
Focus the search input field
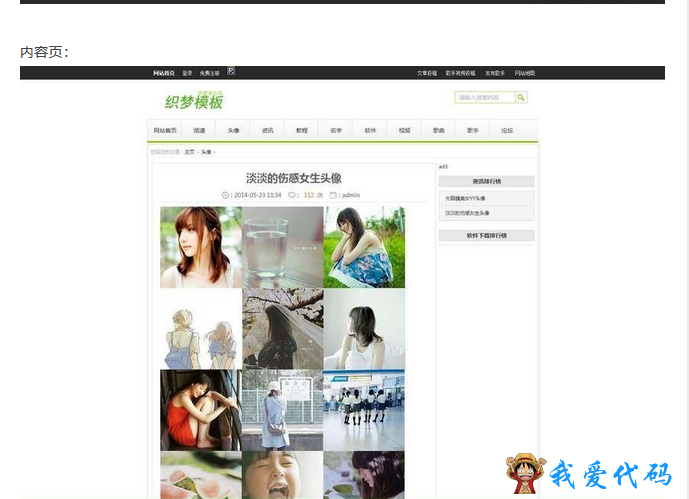tap(485, 98)
